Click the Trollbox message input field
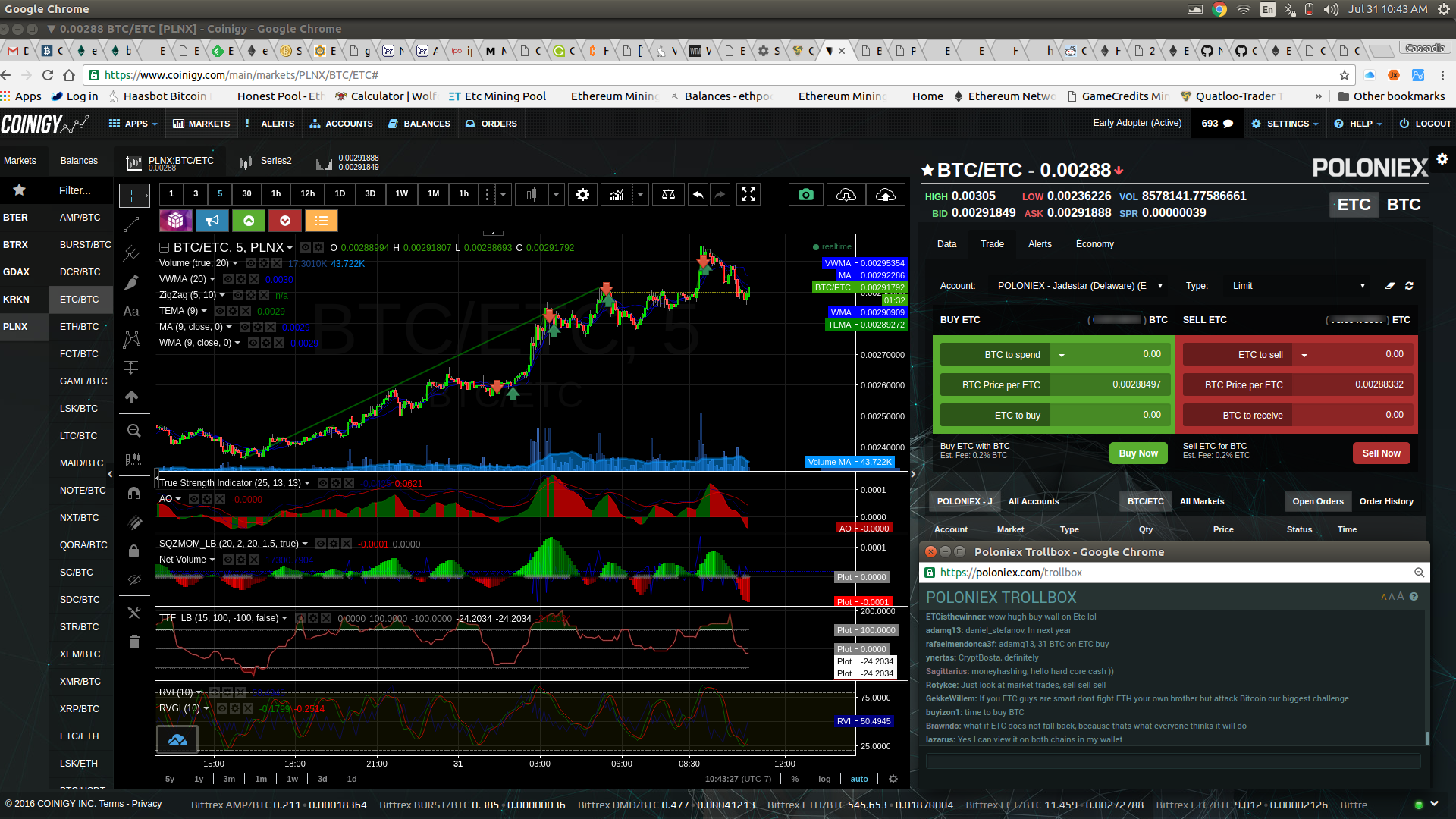This screenshot has height=819, width=1456. pos(1173,761)
